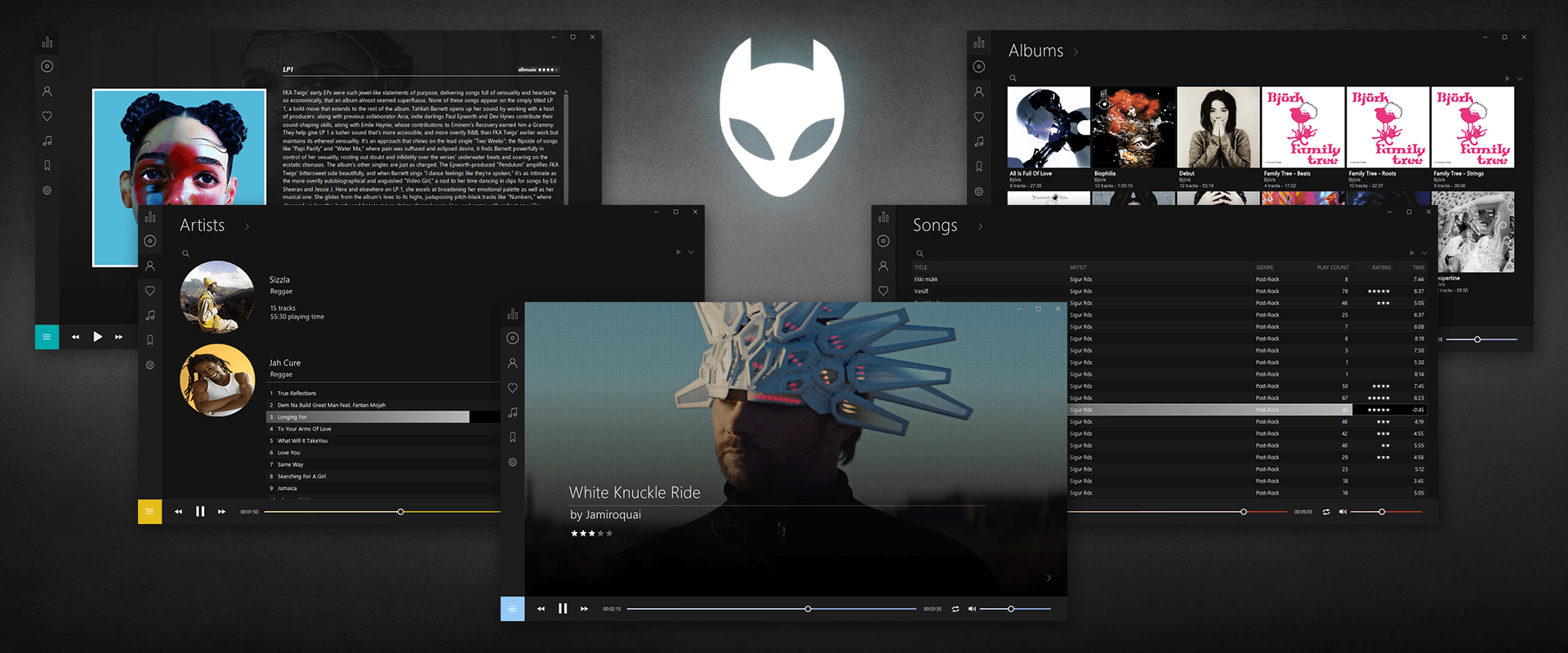This screenshot has height=653, width=1568.
Task: Sort songs by TIME column header
Action: click(x=1419, y=268)
